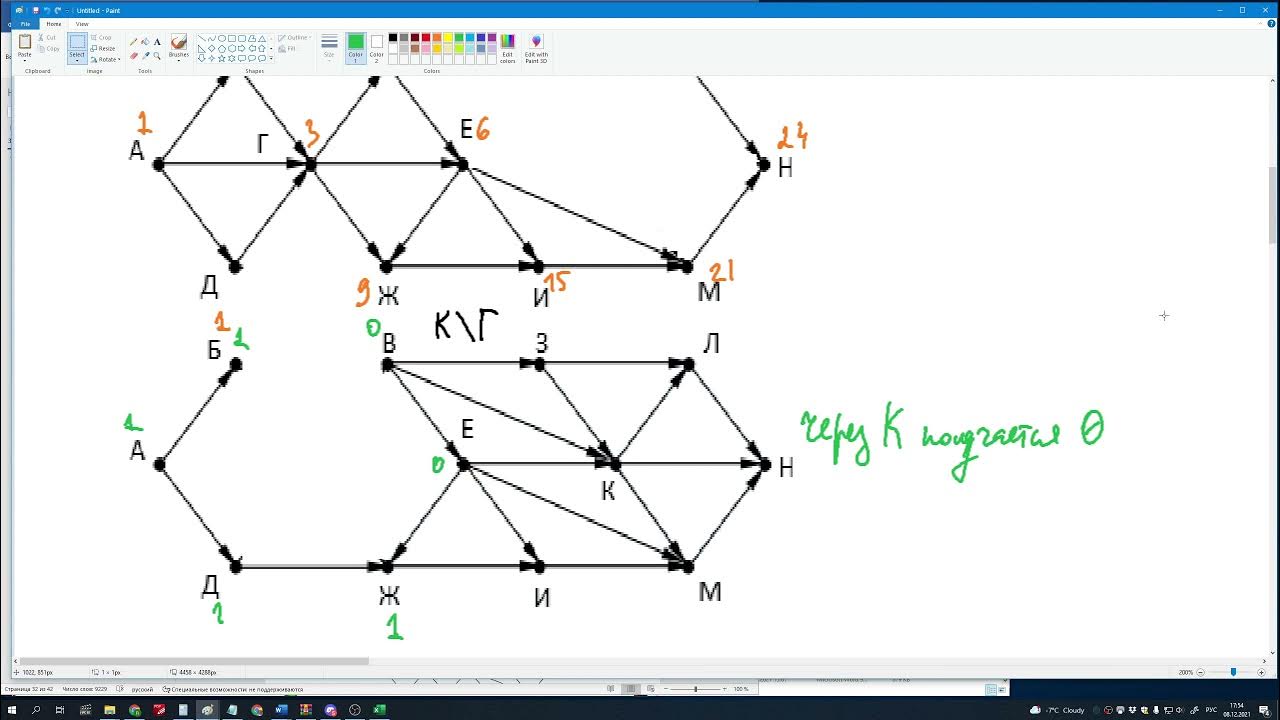Viewport: 1280px width, 720px height.
Task: Choose the purple color swatch
Action: tap(492, 37)
